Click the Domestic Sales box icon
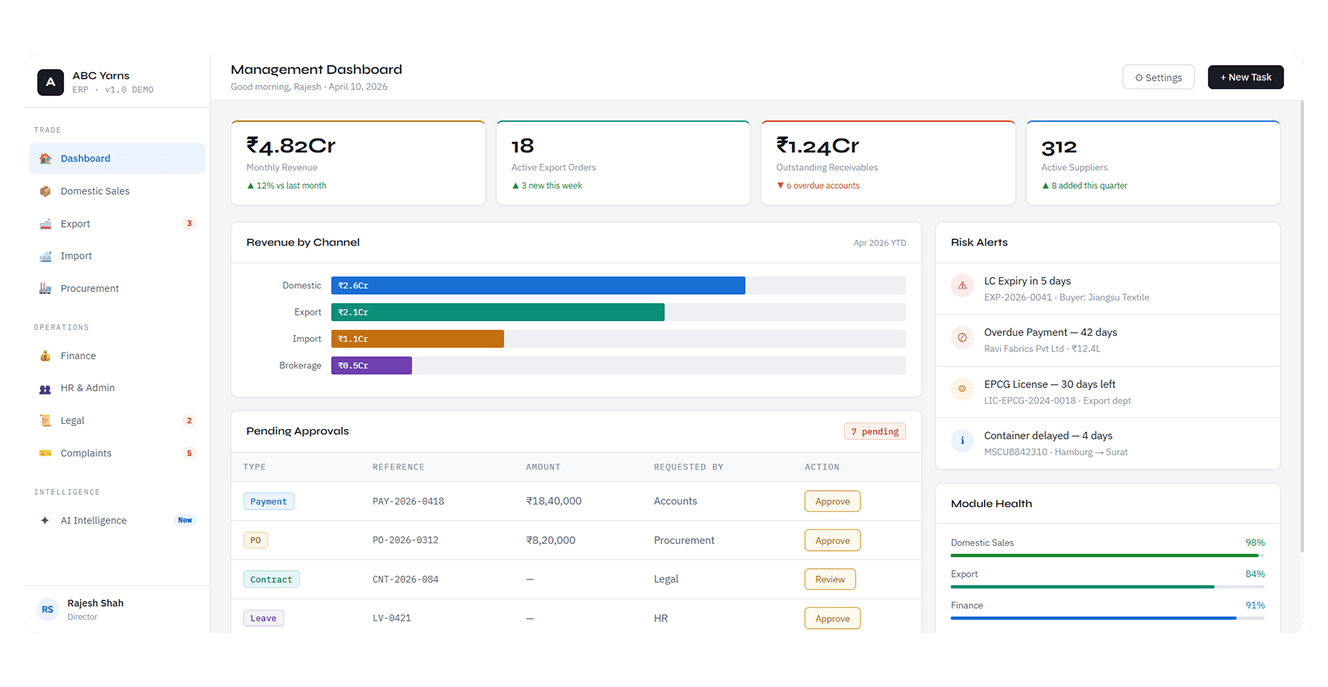1328x687 pixels. [x=45, y=191]
